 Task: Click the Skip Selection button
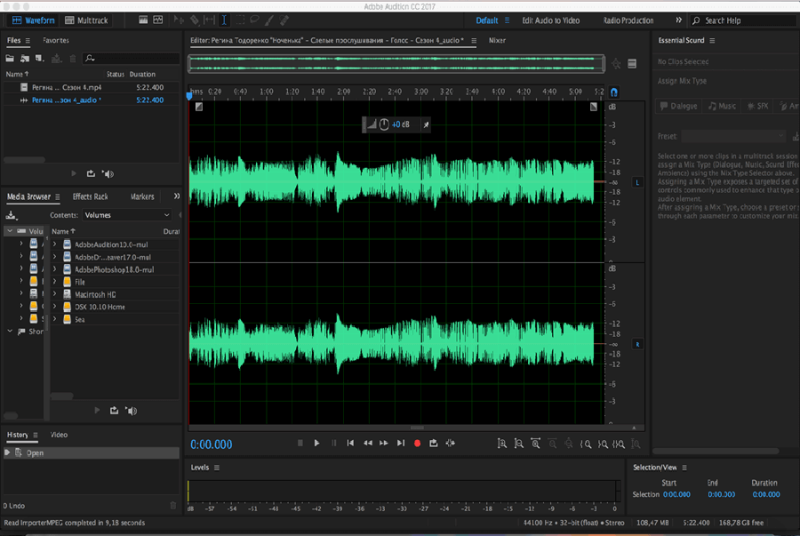[x=450, y=443]
